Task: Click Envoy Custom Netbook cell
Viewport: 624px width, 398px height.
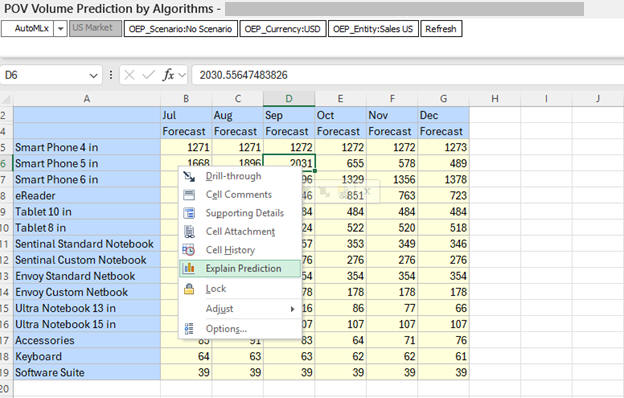Action: point(87,292)
